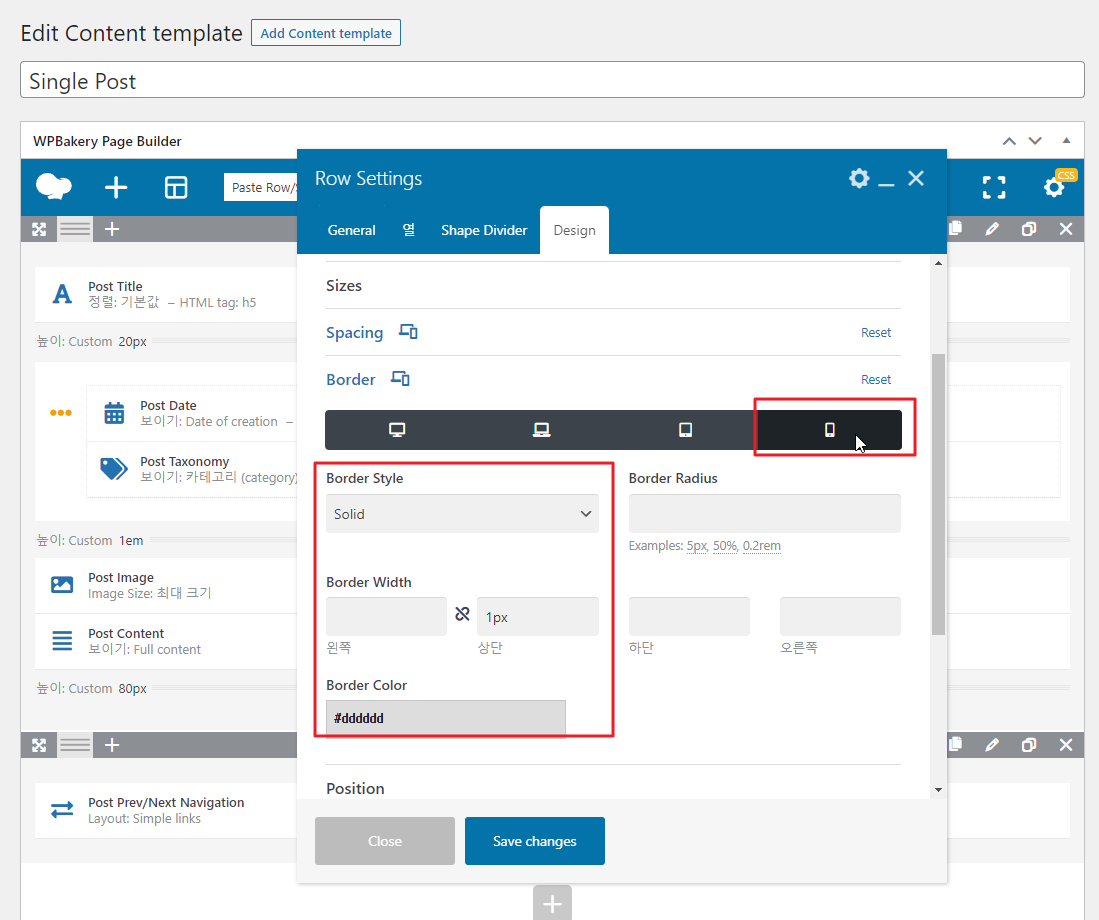Switch to the 열 tab

409,230
